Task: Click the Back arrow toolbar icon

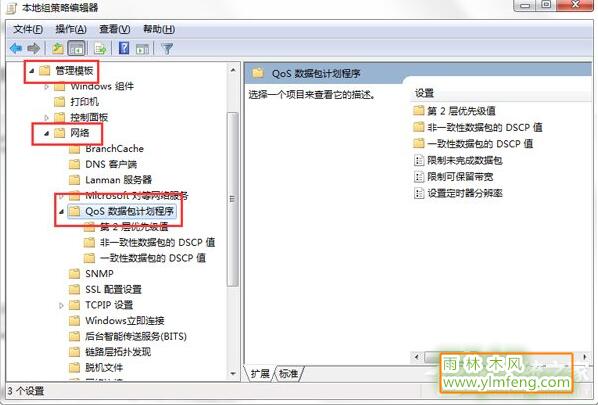Action: click(16, 48)
